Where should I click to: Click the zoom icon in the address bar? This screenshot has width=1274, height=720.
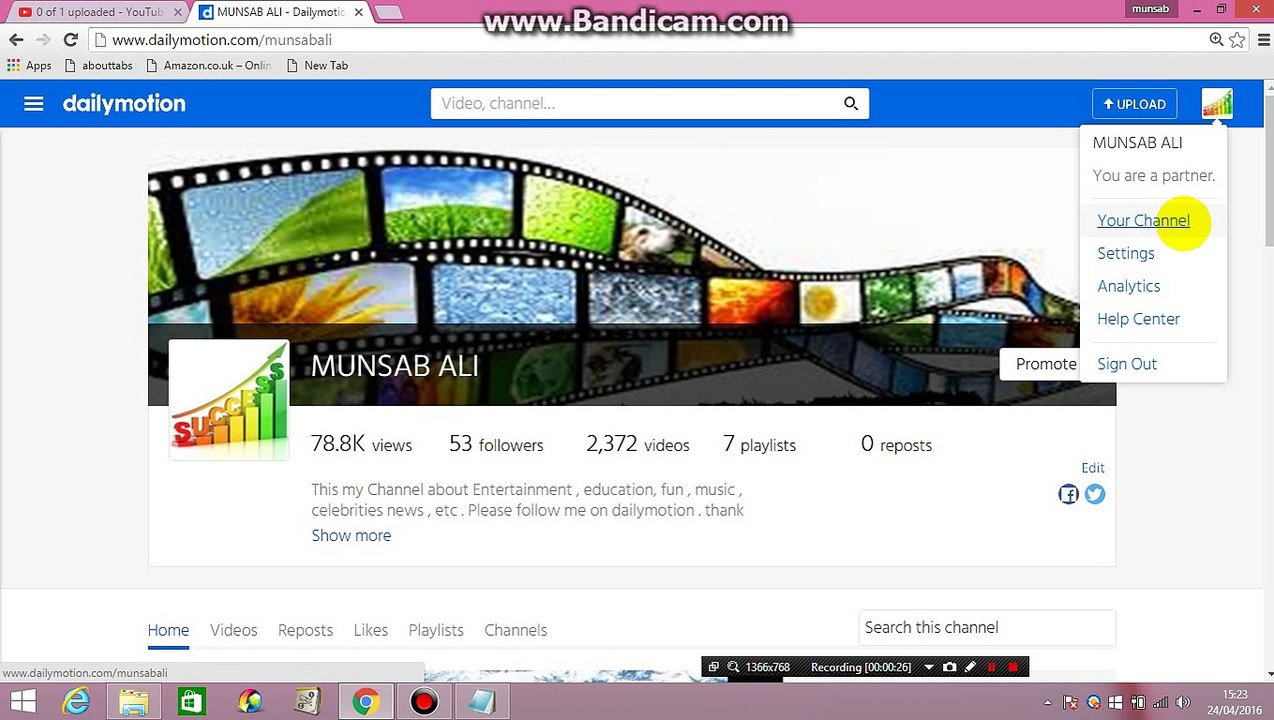(x=1216, y=40)
